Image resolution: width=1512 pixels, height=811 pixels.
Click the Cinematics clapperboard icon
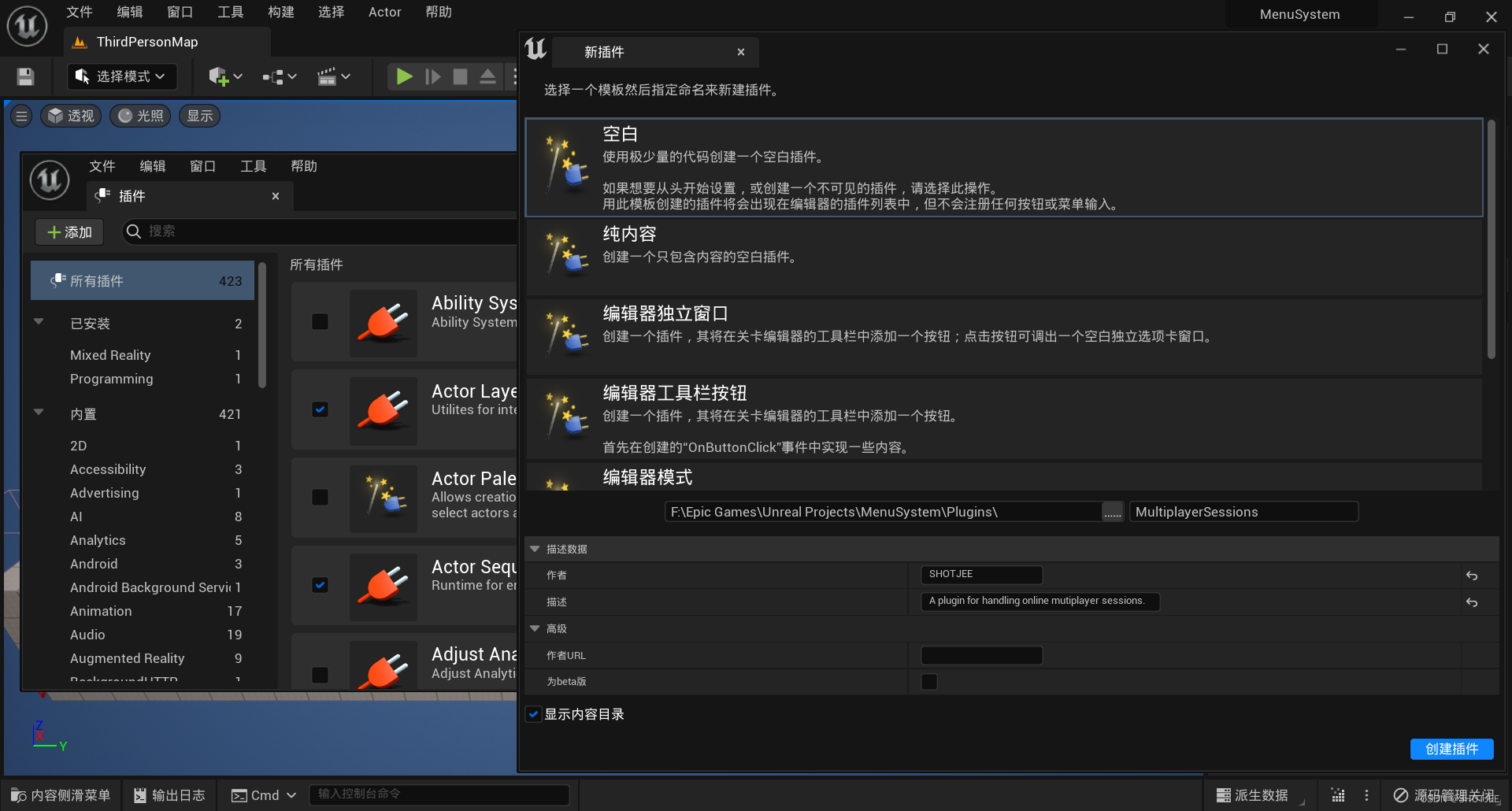(x=328, y=76)
